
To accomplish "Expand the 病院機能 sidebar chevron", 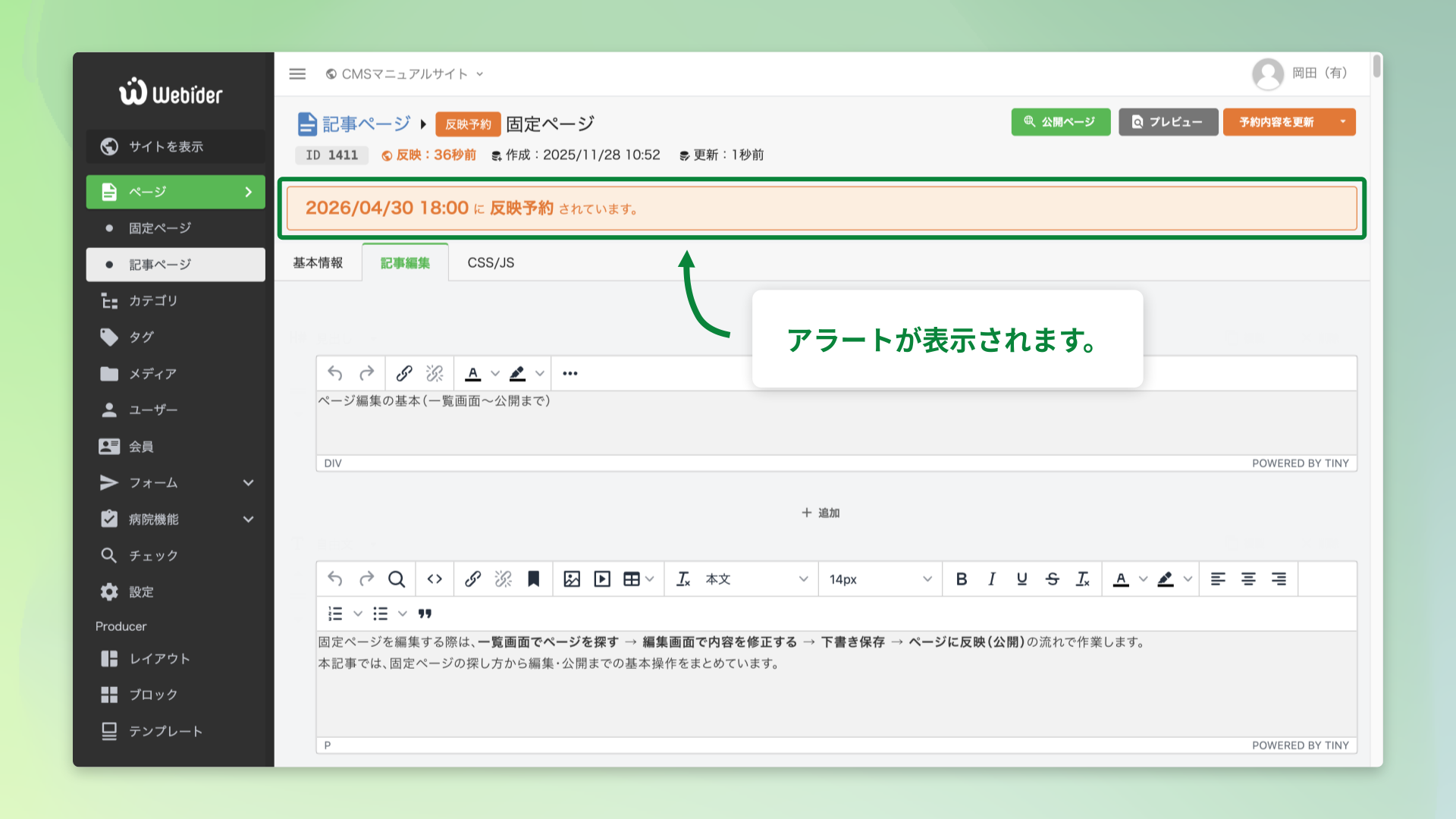I will click(248, 519).
